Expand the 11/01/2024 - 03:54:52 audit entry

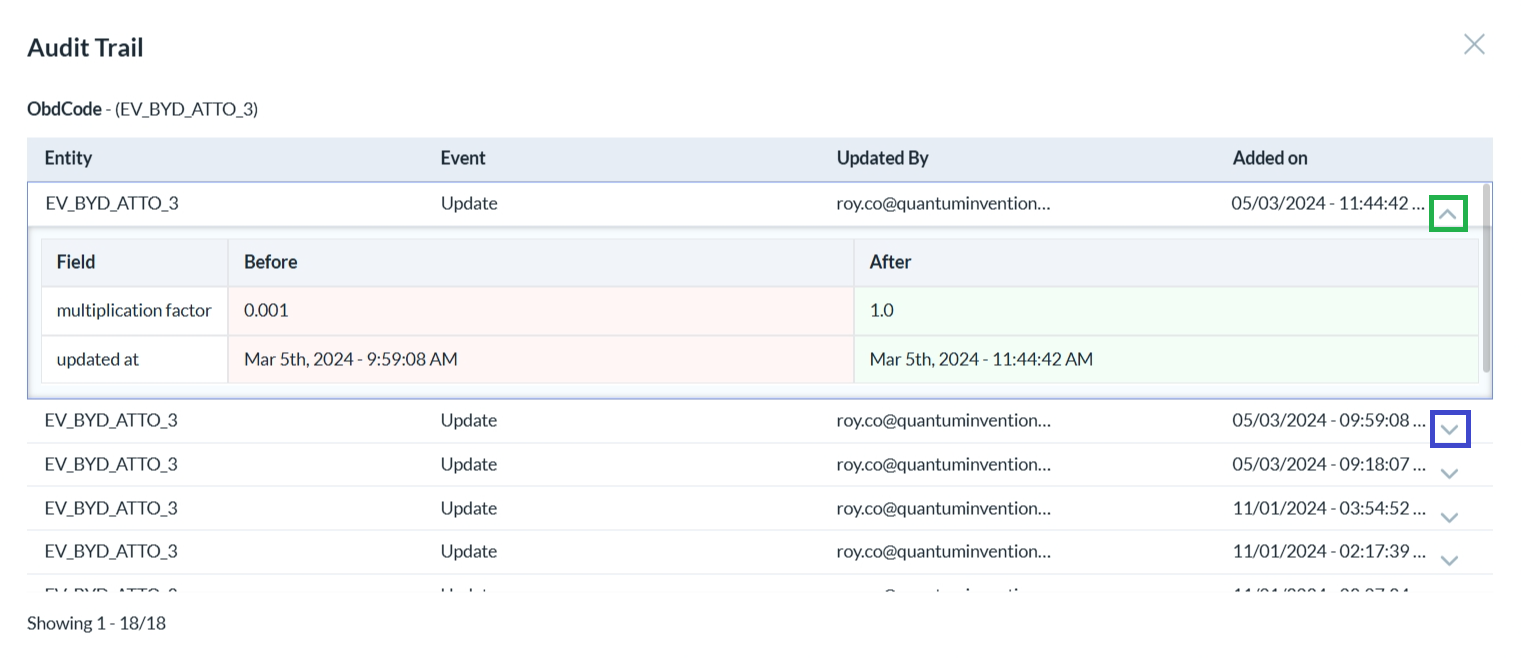click(x=1449, y=517)
